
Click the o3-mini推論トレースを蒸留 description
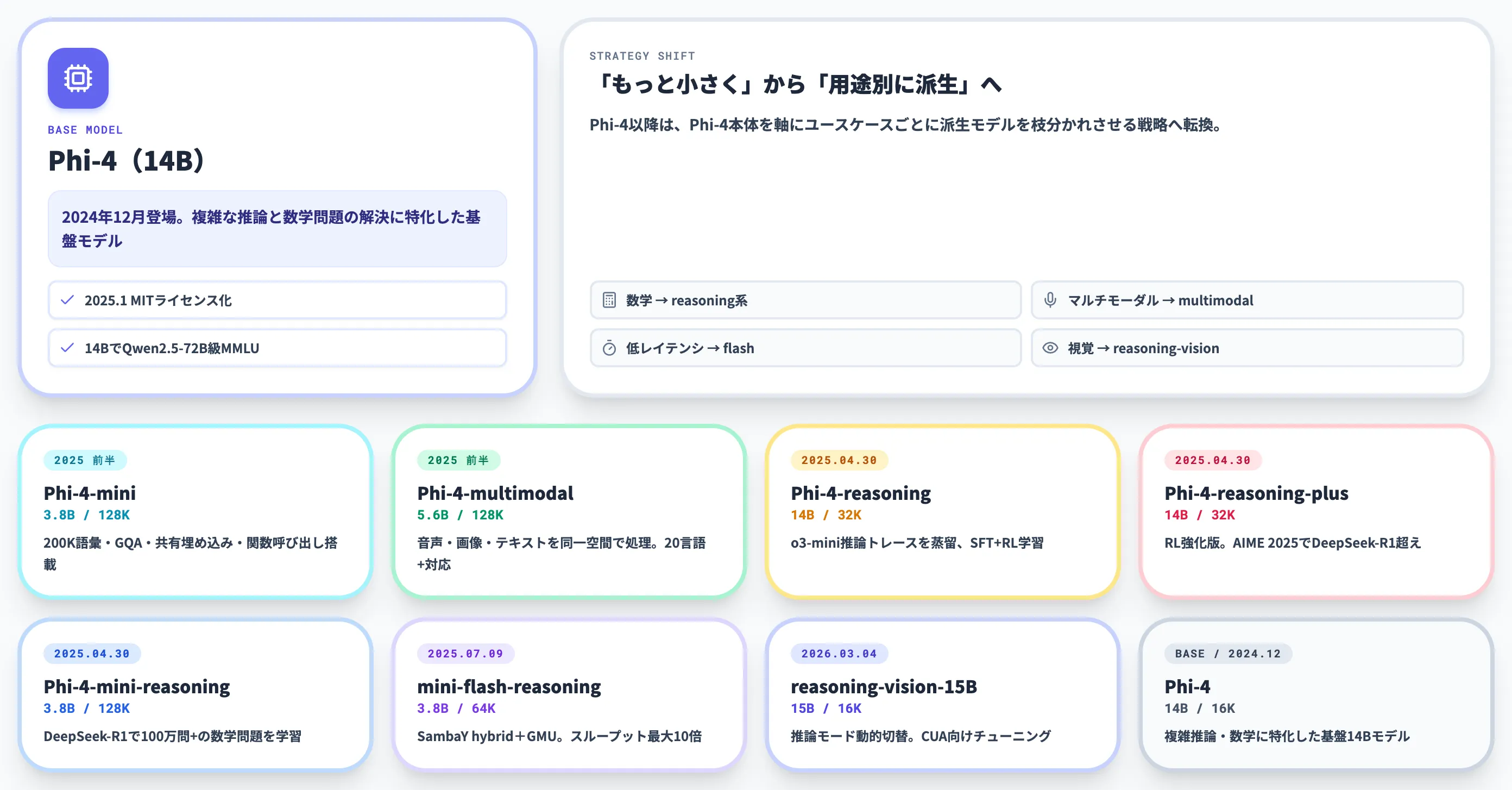[x=917, y=543]
